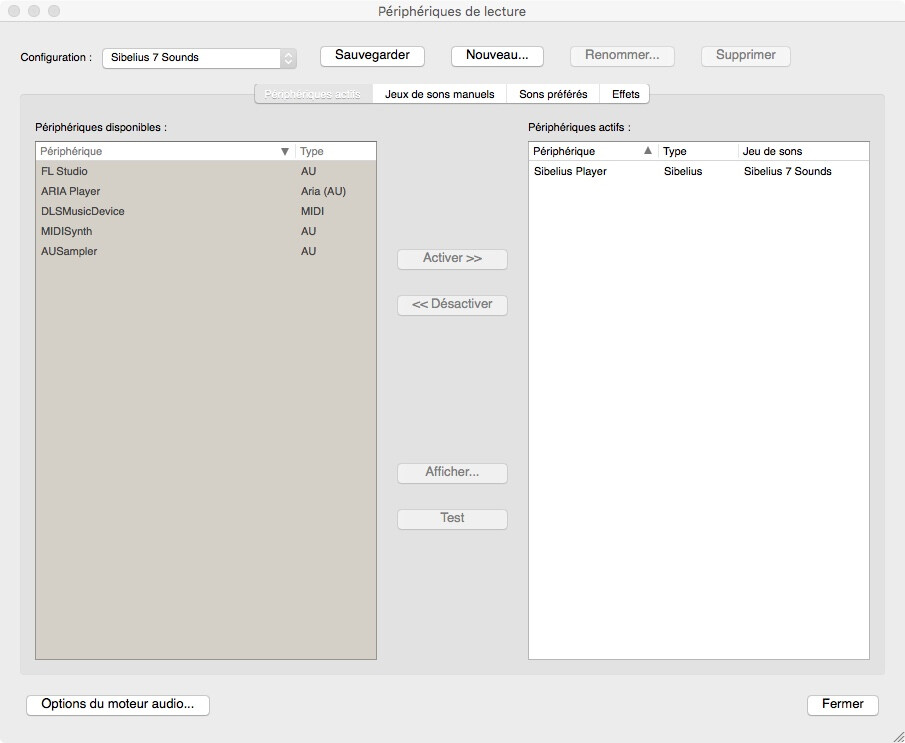The height and width of the screenshot is (743, 905).
Task: Switch to the Sons préférés tab
Action: (x=553, y=94)
